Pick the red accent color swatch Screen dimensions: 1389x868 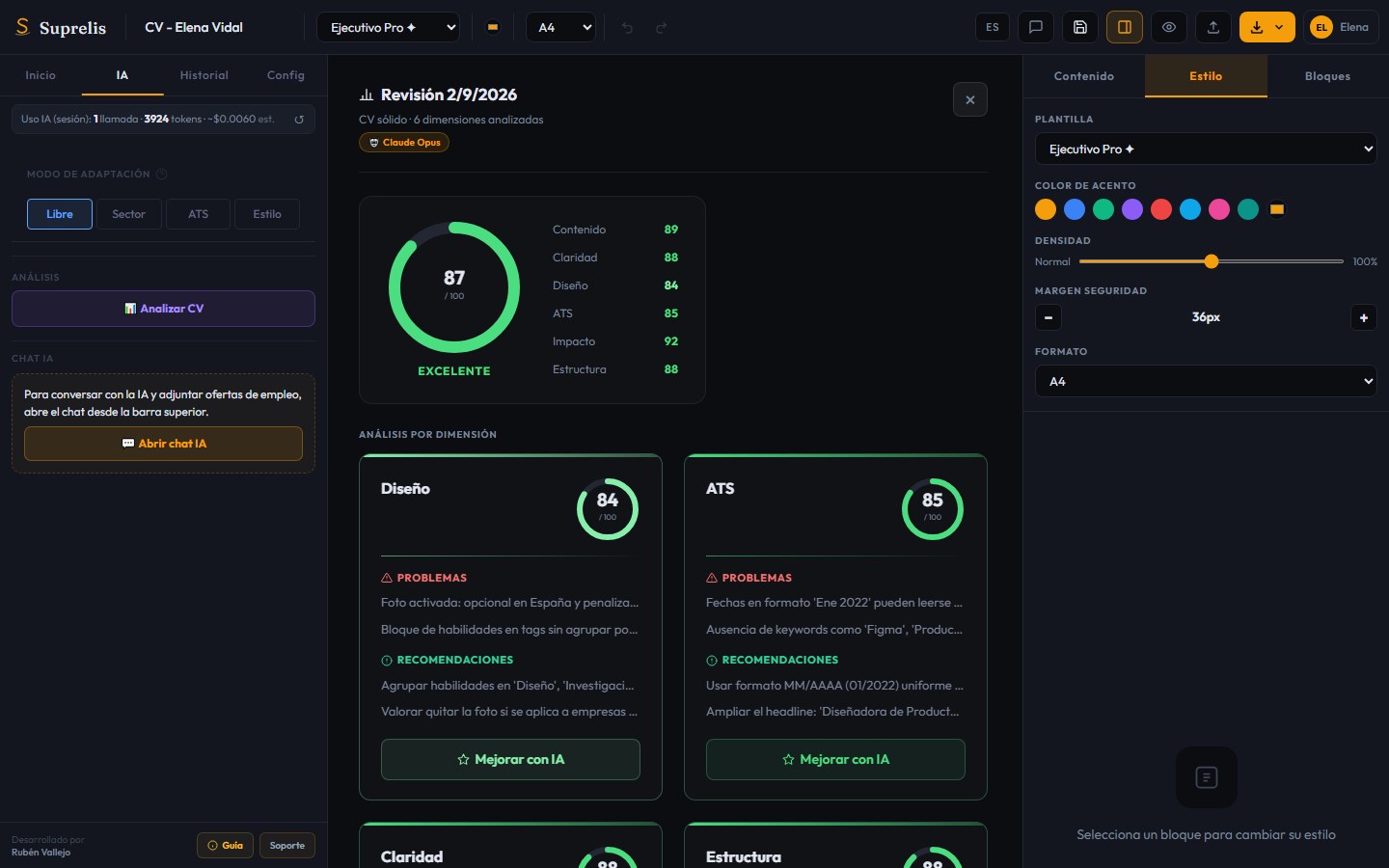pyautogui.click(x=1161, y=209)
